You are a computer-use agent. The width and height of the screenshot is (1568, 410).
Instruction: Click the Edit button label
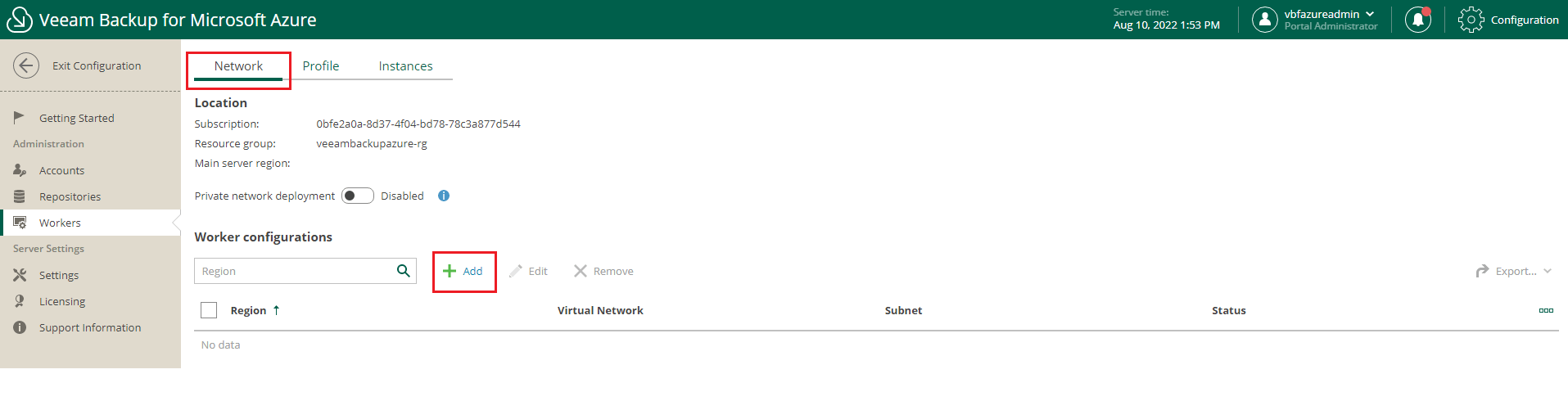[538, 271]
